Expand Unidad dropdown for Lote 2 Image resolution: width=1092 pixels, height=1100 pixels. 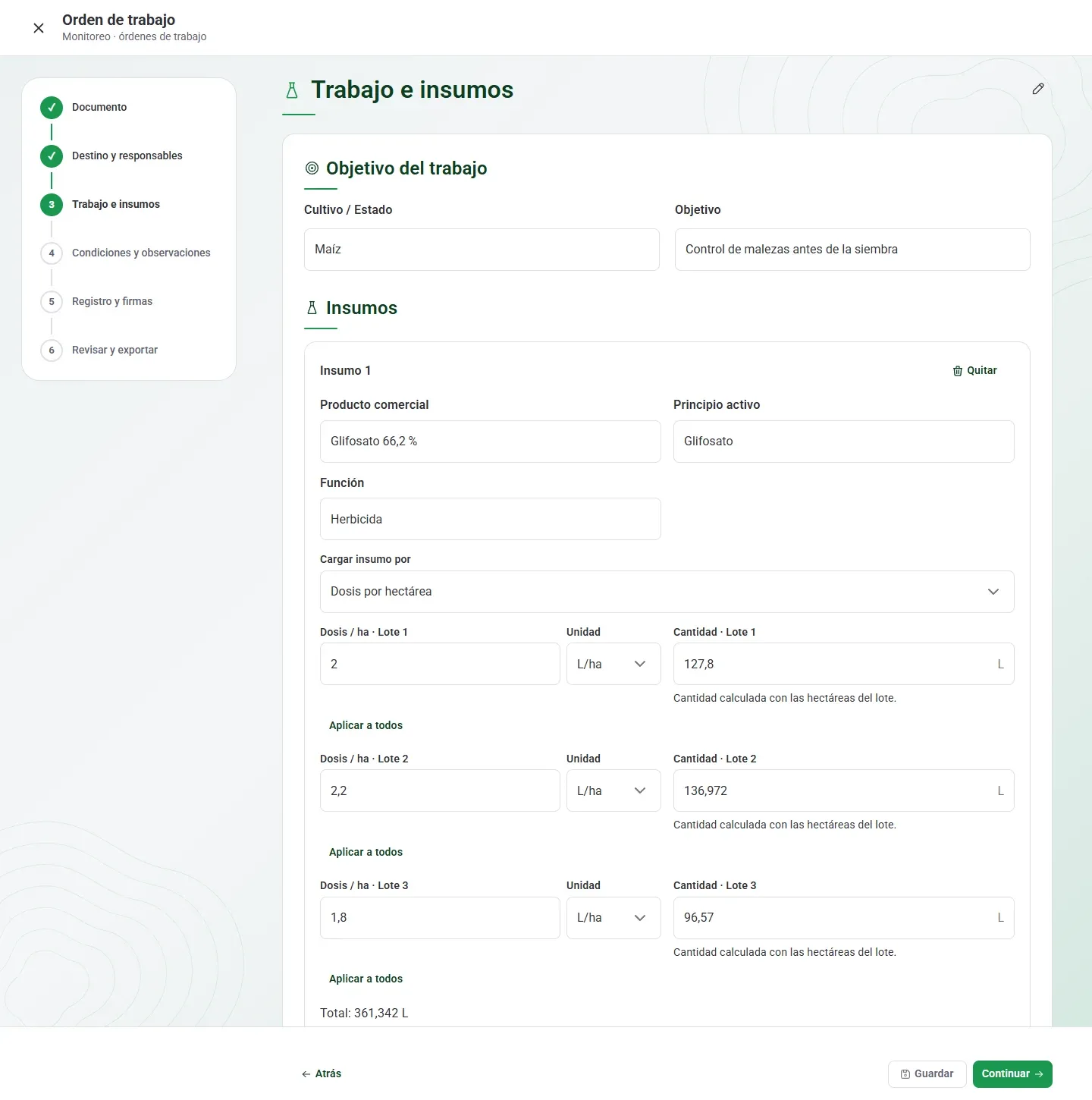point(613,790)
